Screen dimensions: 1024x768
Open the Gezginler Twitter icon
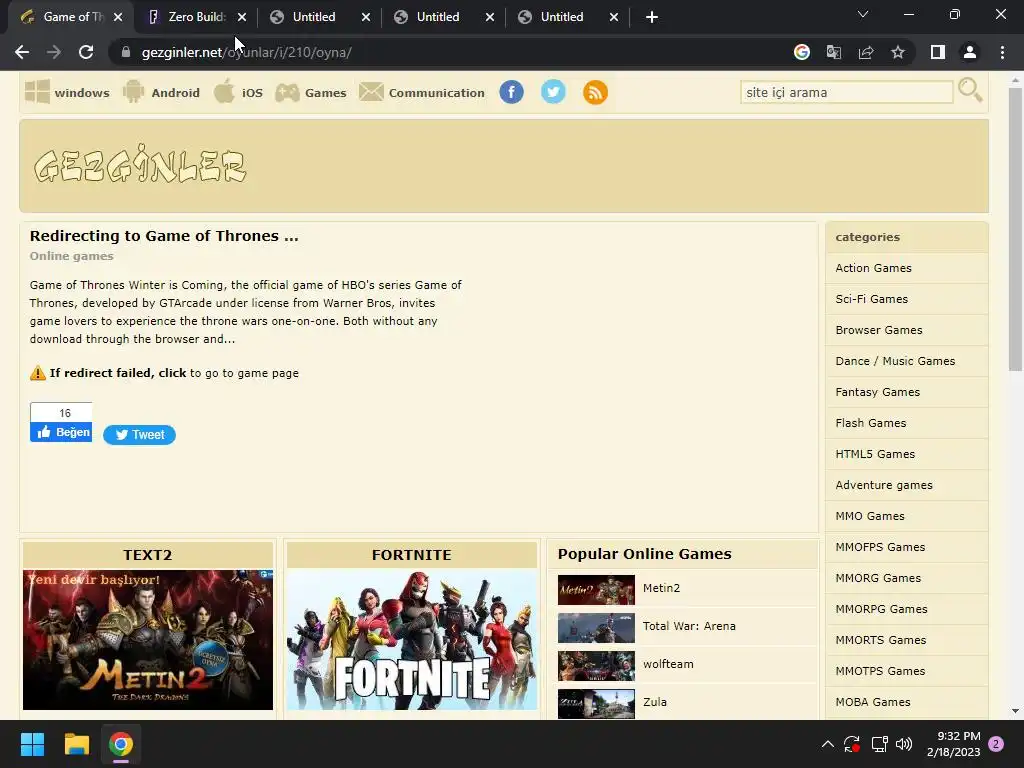[x=553, y=92]
